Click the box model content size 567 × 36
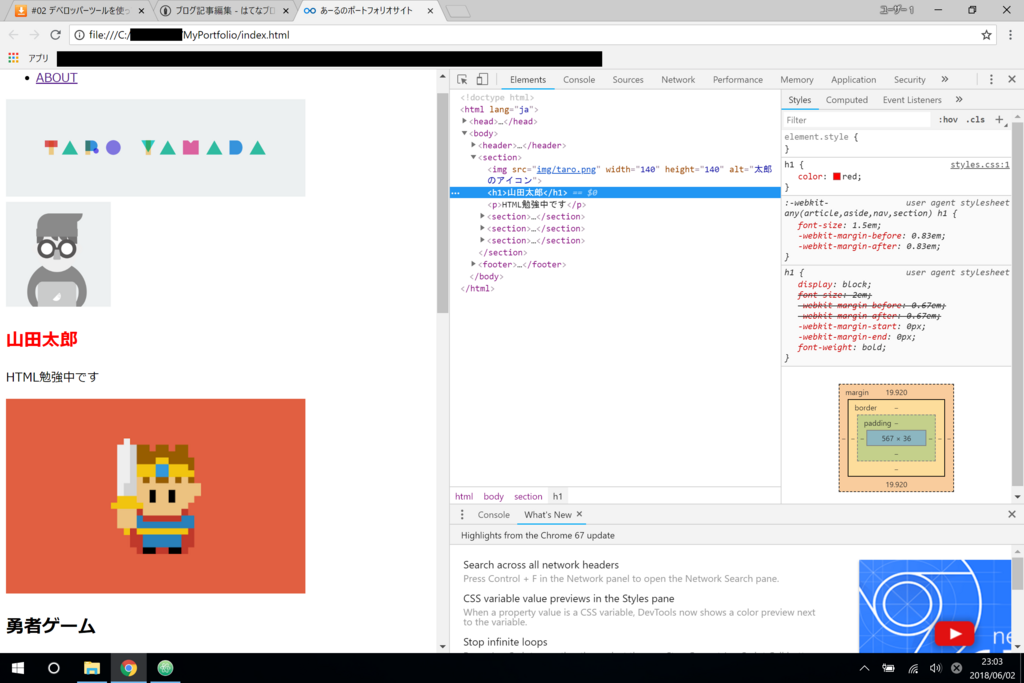1024x683 pixels. (896, 438)
